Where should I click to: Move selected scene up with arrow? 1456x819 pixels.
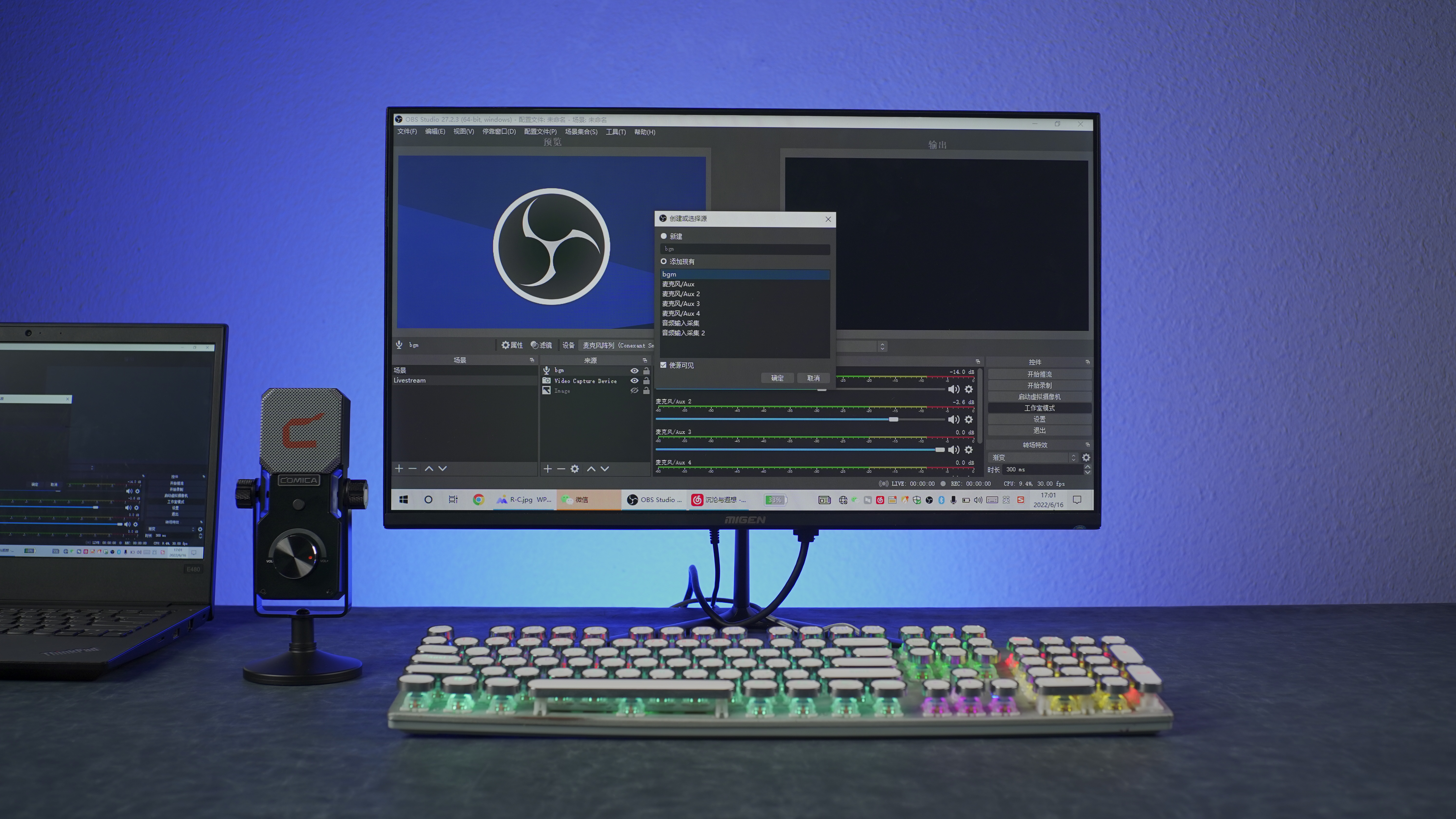(429, 468)
